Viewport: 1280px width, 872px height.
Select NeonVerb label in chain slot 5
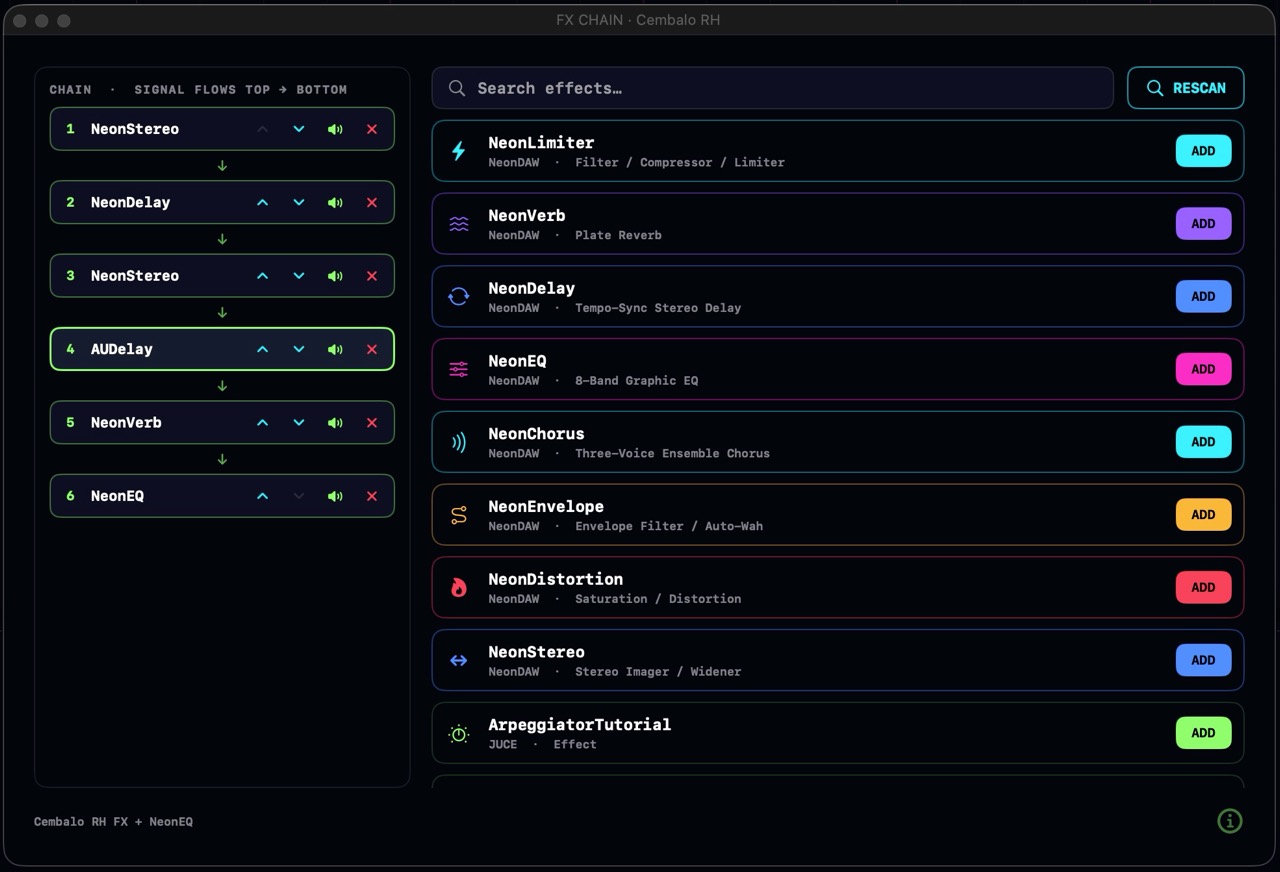(x=126, y=422)
